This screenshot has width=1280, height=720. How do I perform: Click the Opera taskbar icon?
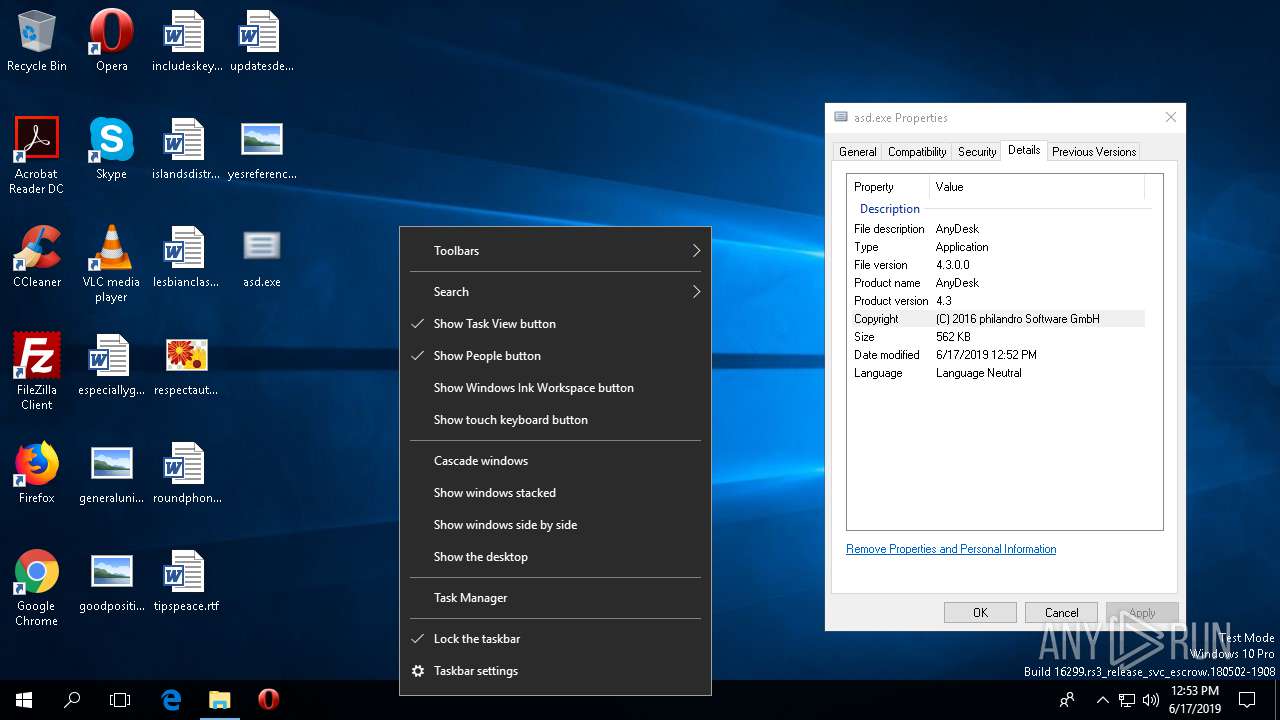point(268,700)
